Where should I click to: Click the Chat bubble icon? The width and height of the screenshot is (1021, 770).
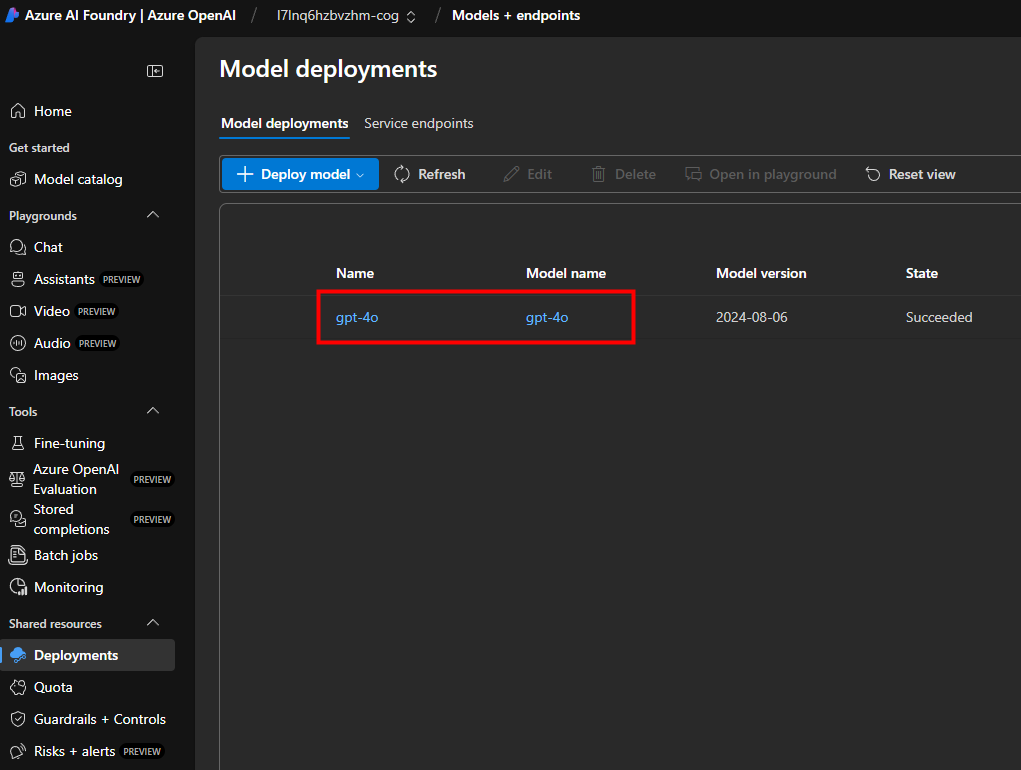pos(18,247)
